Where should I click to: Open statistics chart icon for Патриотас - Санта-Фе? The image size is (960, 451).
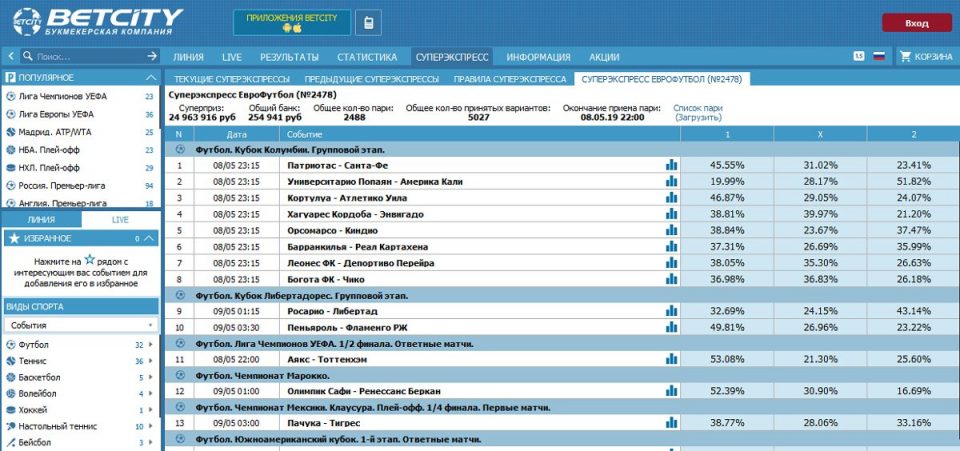pos(671,164)
